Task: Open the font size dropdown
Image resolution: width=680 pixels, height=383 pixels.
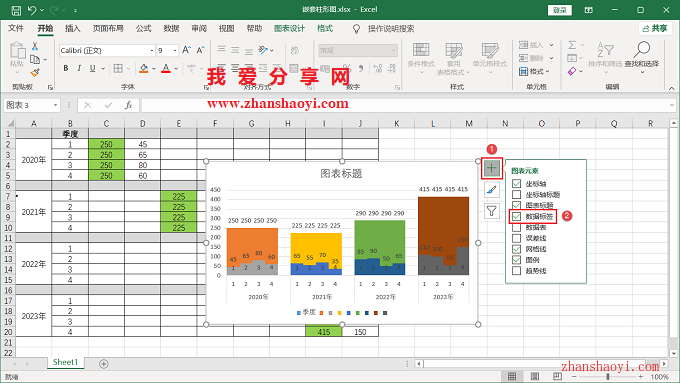Action: (x=175, y=51)
